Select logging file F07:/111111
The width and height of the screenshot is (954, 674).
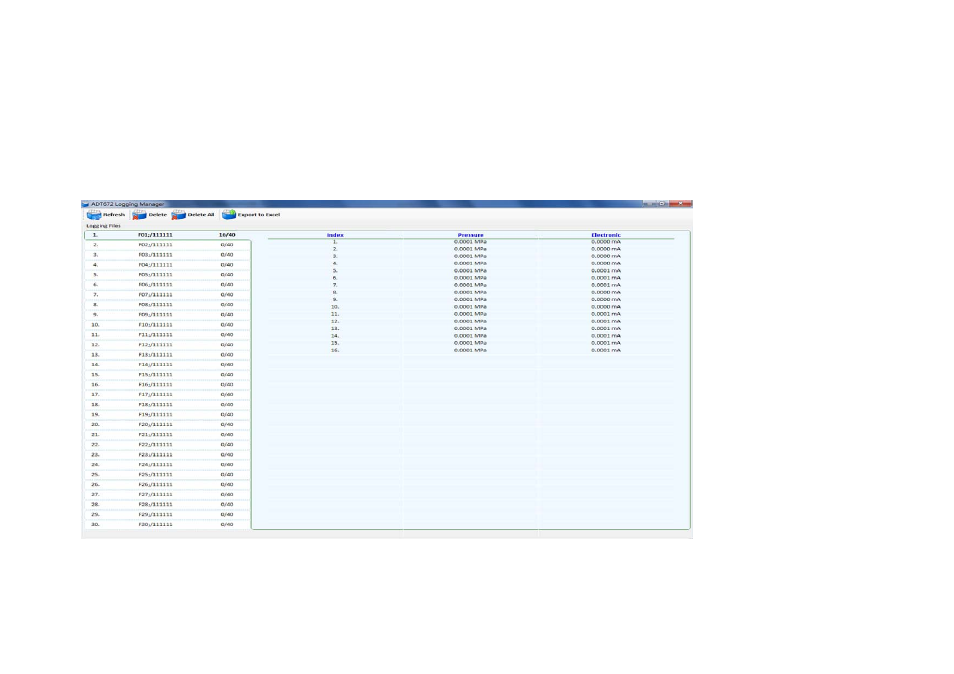pyautogui.click(x=167, y=294)
